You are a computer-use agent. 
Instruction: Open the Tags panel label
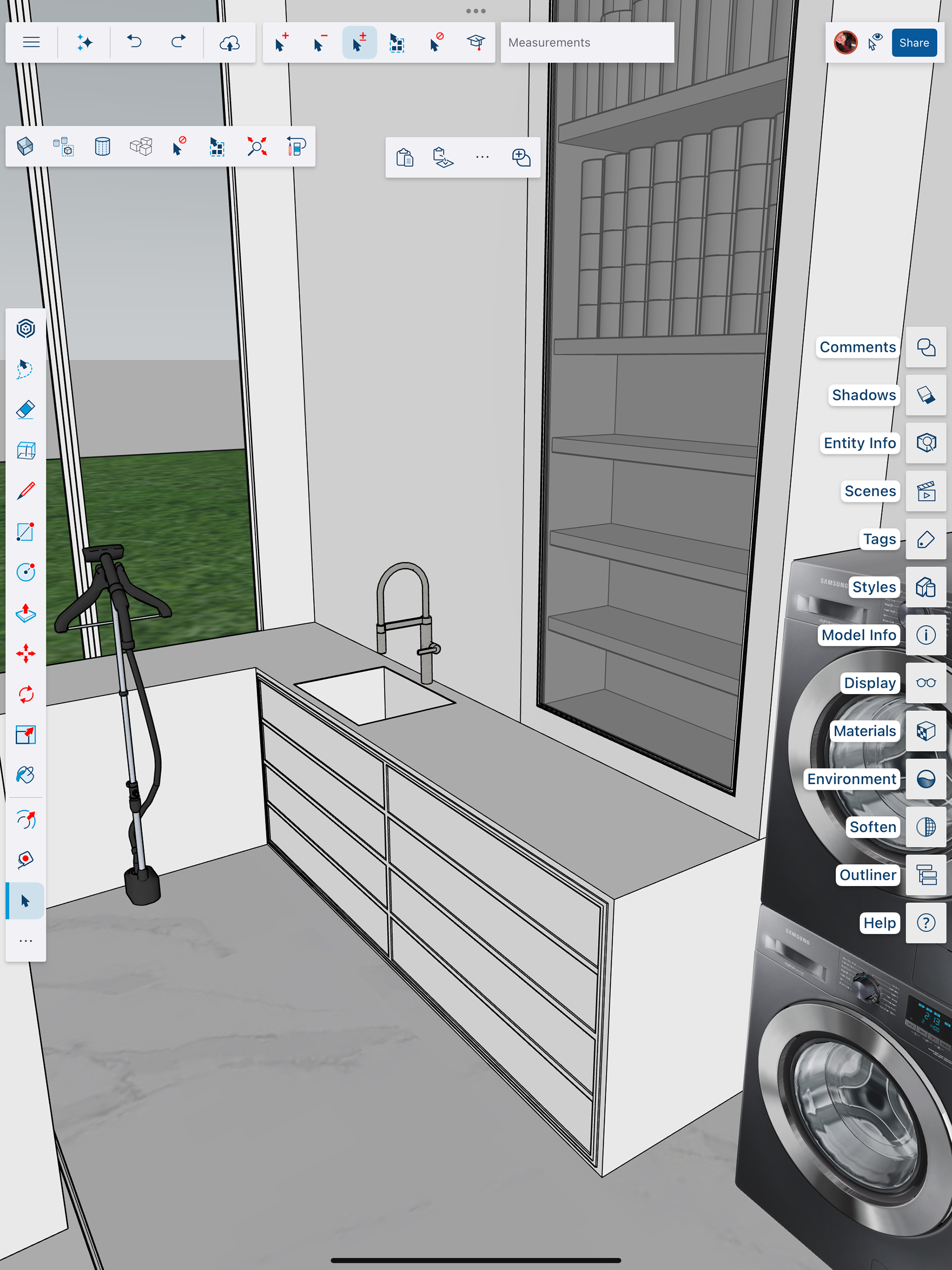click(879, 539)
